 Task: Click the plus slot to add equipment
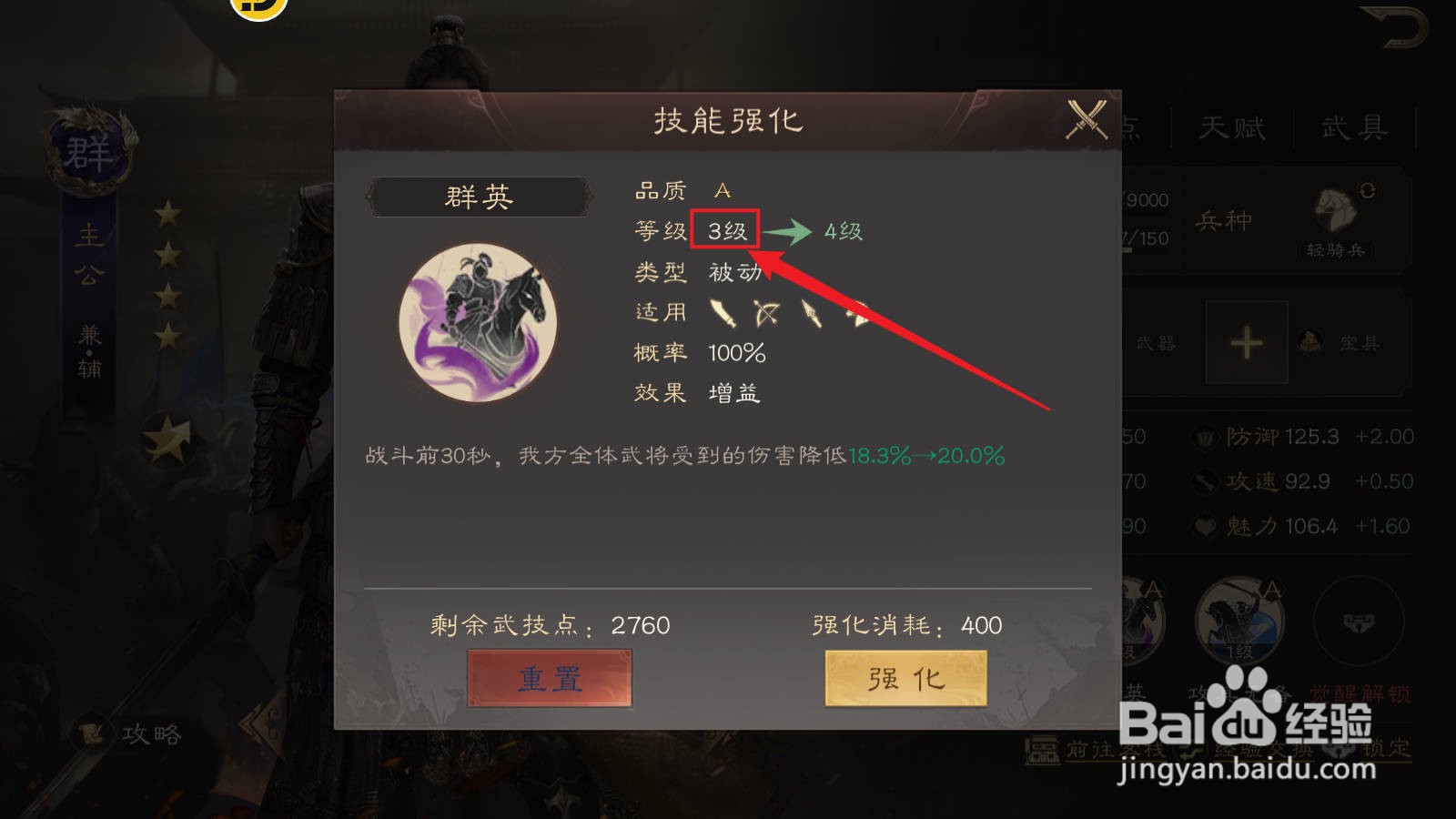point(1247,343)
